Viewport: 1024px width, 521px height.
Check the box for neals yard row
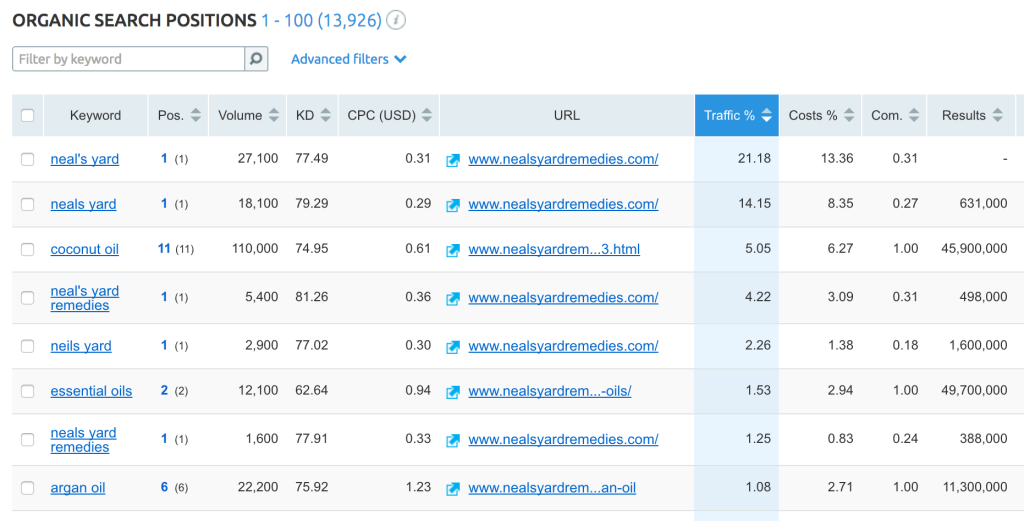[27, 204]
